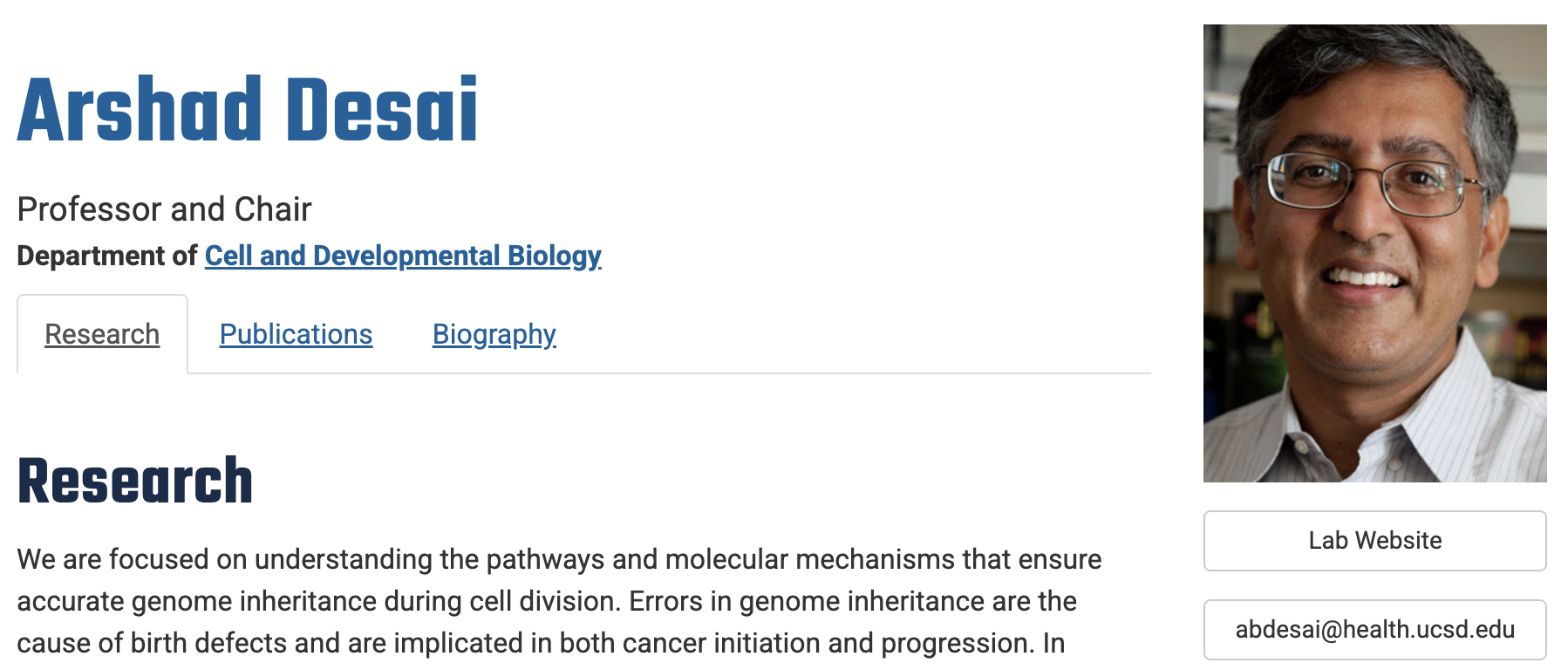Viewport: 1568px width, 670px height.
Task: Switch to the Biography tab
Action: point(494,334)
